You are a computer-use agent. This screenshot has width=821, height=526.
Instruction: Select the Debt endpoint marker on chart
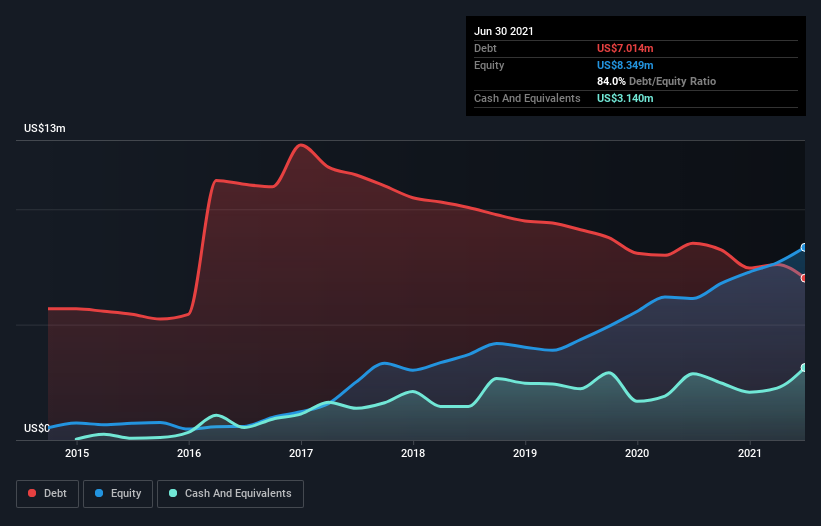[x=804, y=278]
